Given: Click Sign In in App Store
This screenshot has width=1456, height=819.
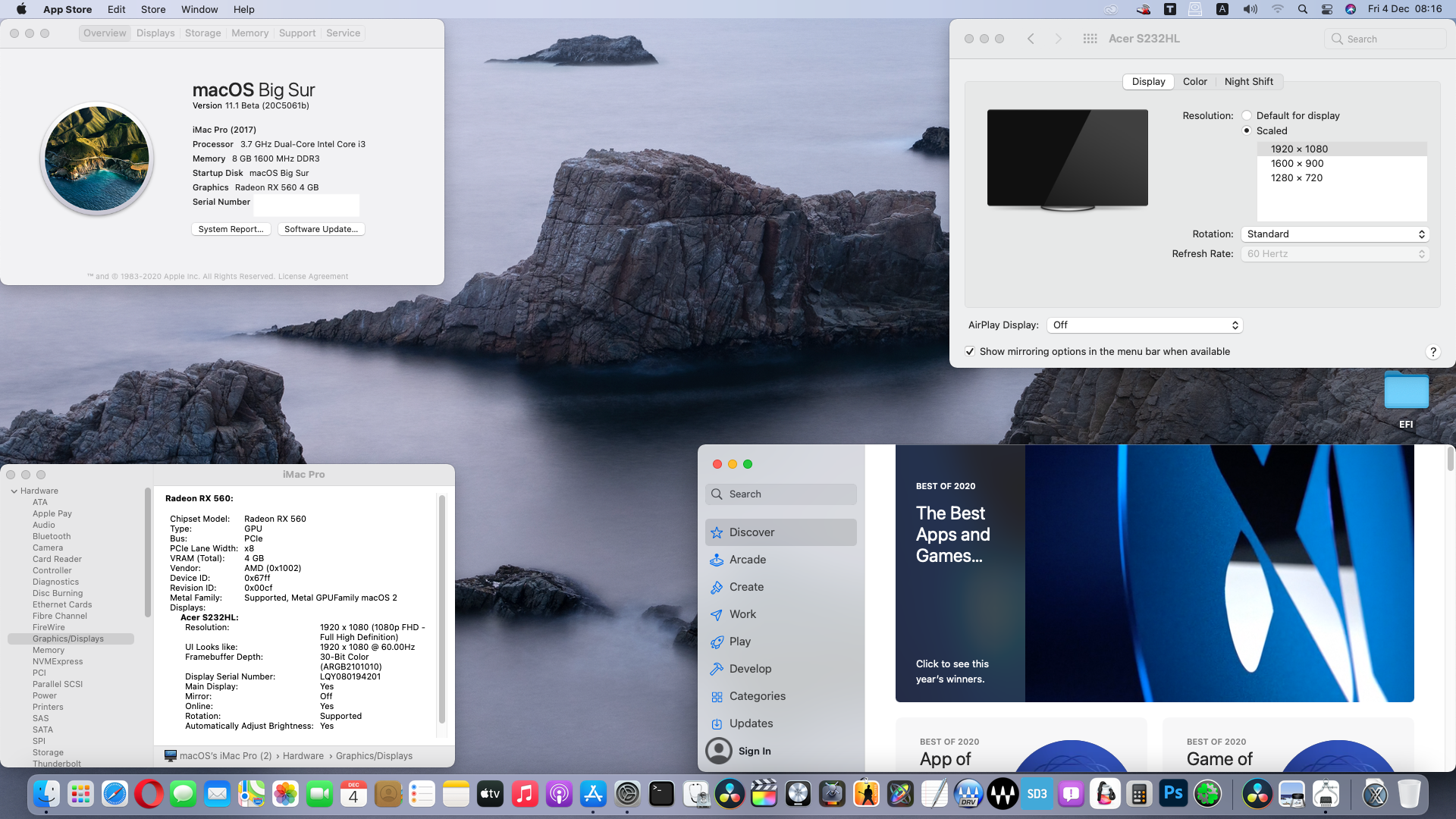Looking at the screenshot, I should pyautogui.click(x=755, y=751).
